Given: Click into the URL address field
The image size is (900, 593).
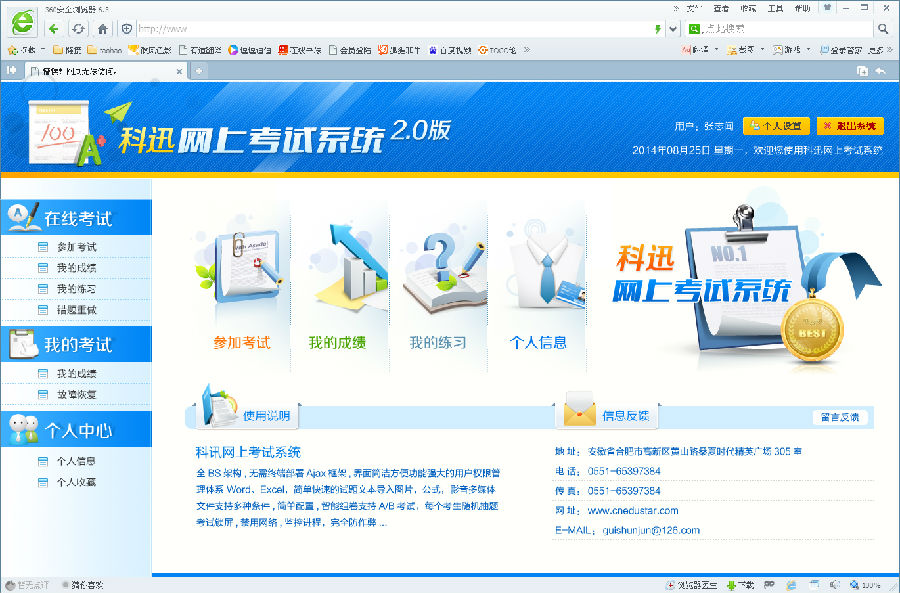Looking at the screenshot, I should (394, 29).
